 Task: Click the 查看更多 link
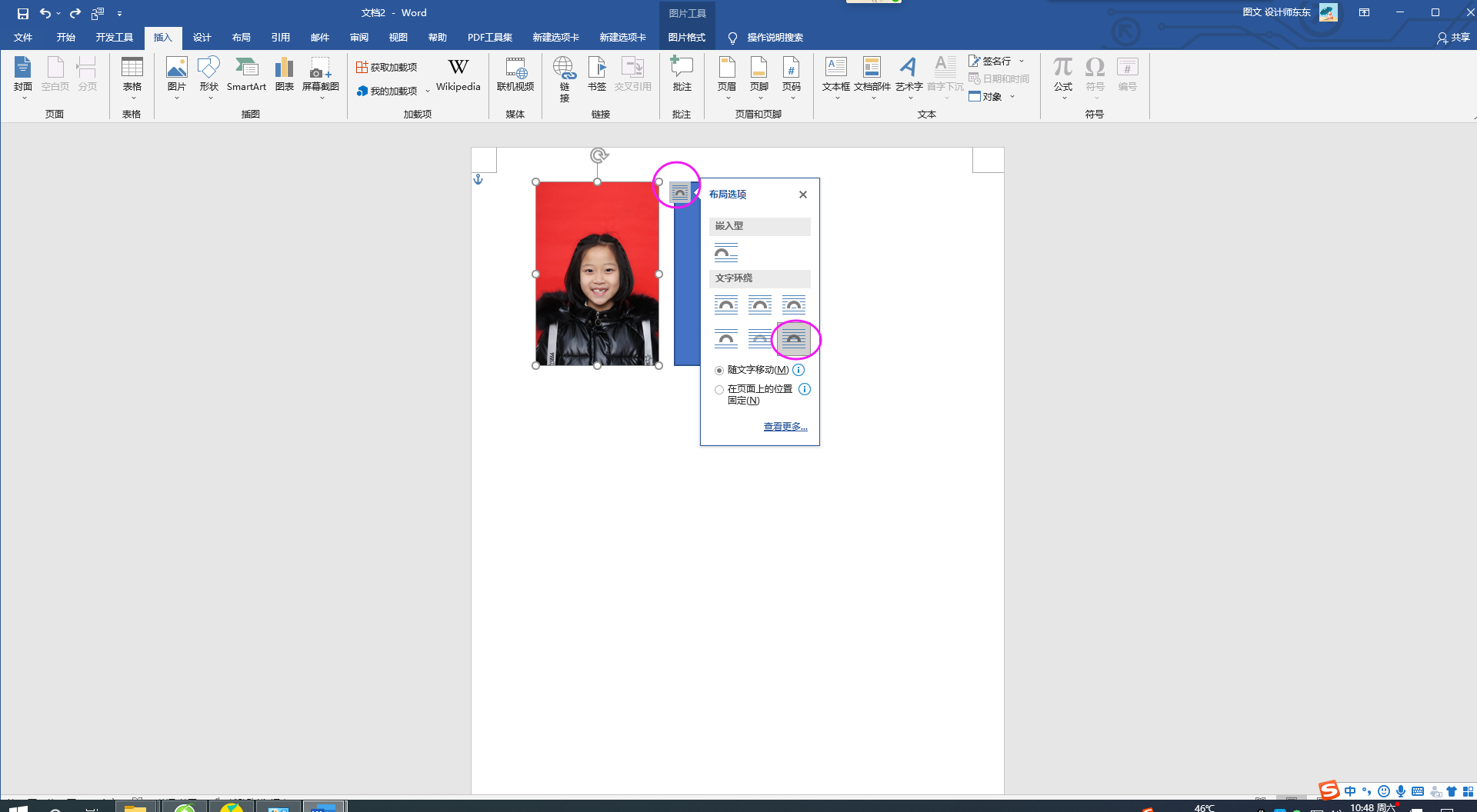point(785,427)
